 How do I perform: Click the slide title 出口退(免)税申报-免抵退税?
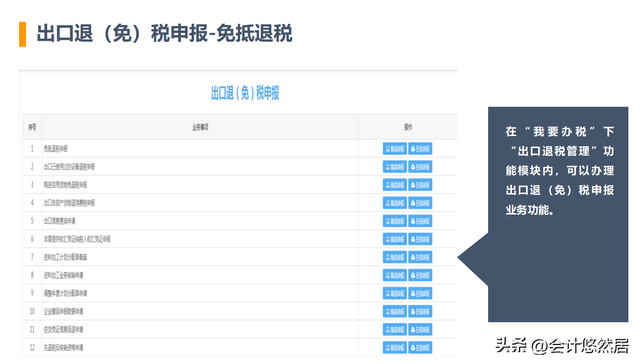tap(164, 33)
